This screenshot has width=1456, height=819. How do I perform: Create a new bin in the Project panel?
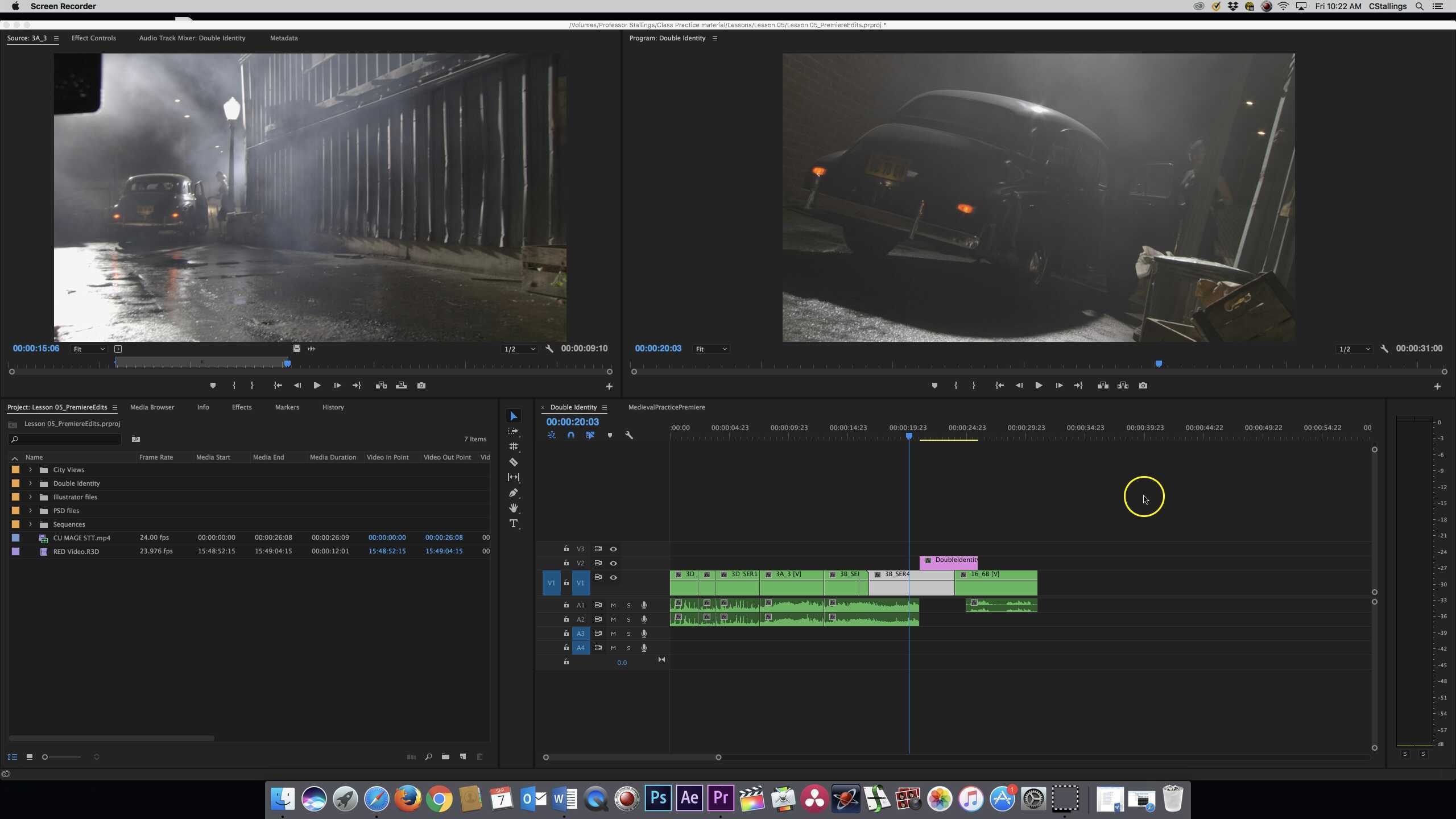(445, 757)
